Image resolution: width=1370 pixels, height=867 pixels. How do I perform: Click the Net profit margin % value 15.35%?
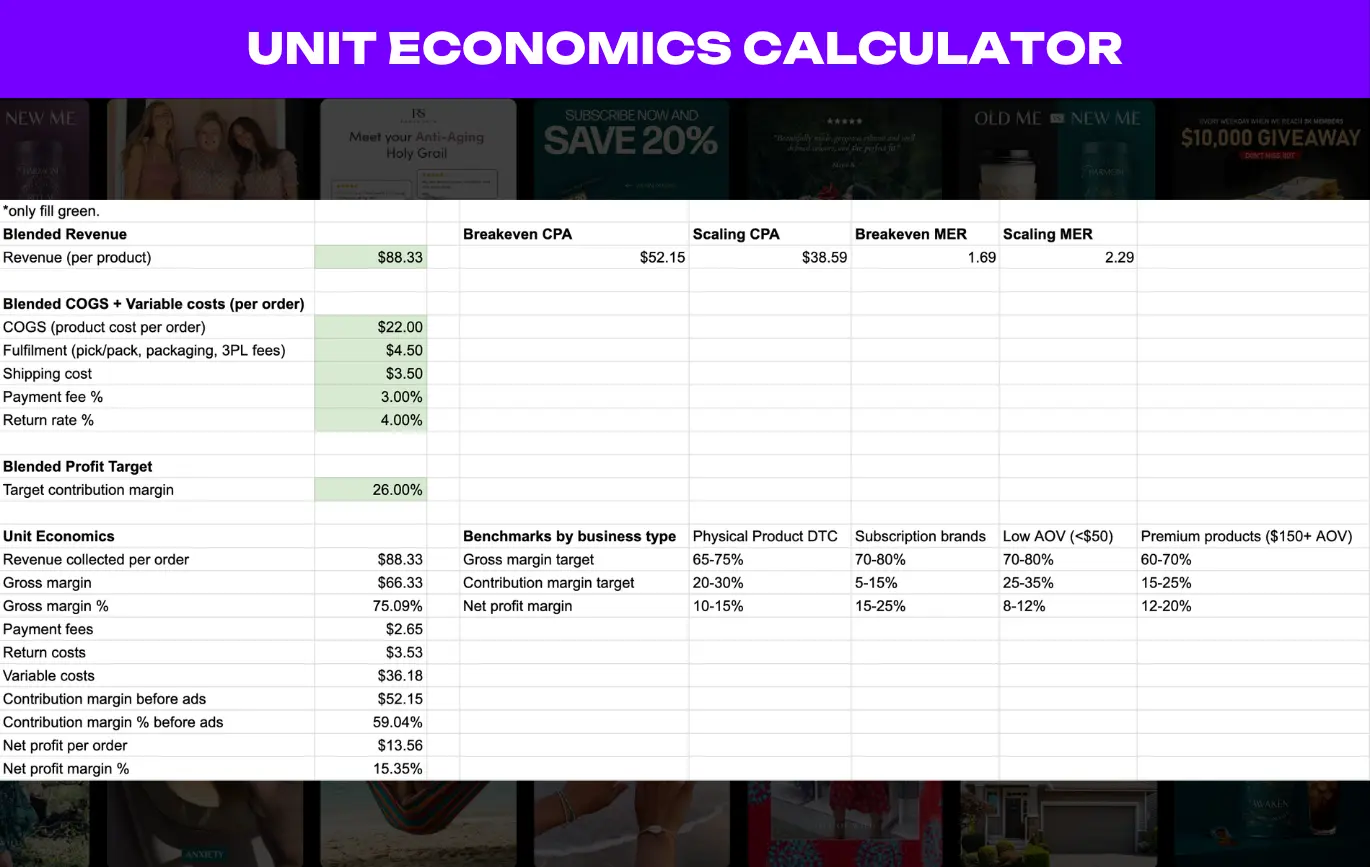pyautogui.click(x=397, y=769)
